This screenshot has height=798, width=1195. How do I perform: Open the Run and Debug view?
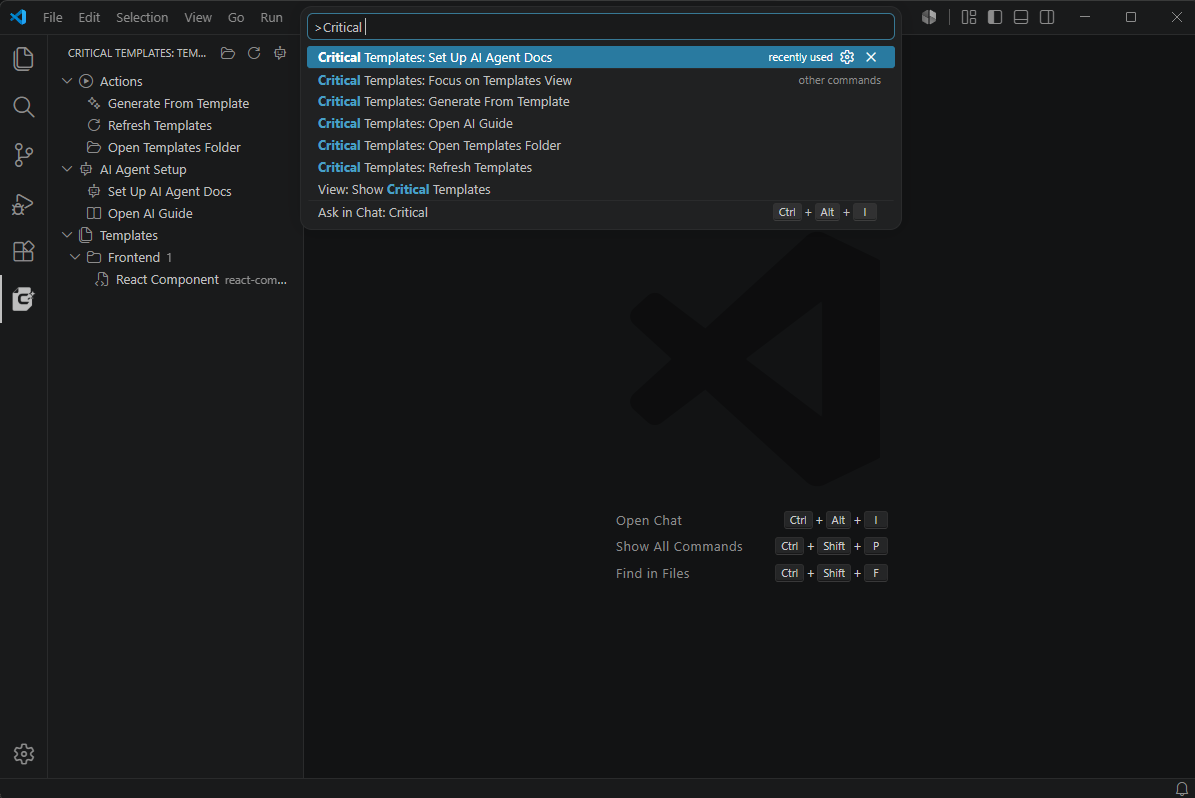[24, 204]
